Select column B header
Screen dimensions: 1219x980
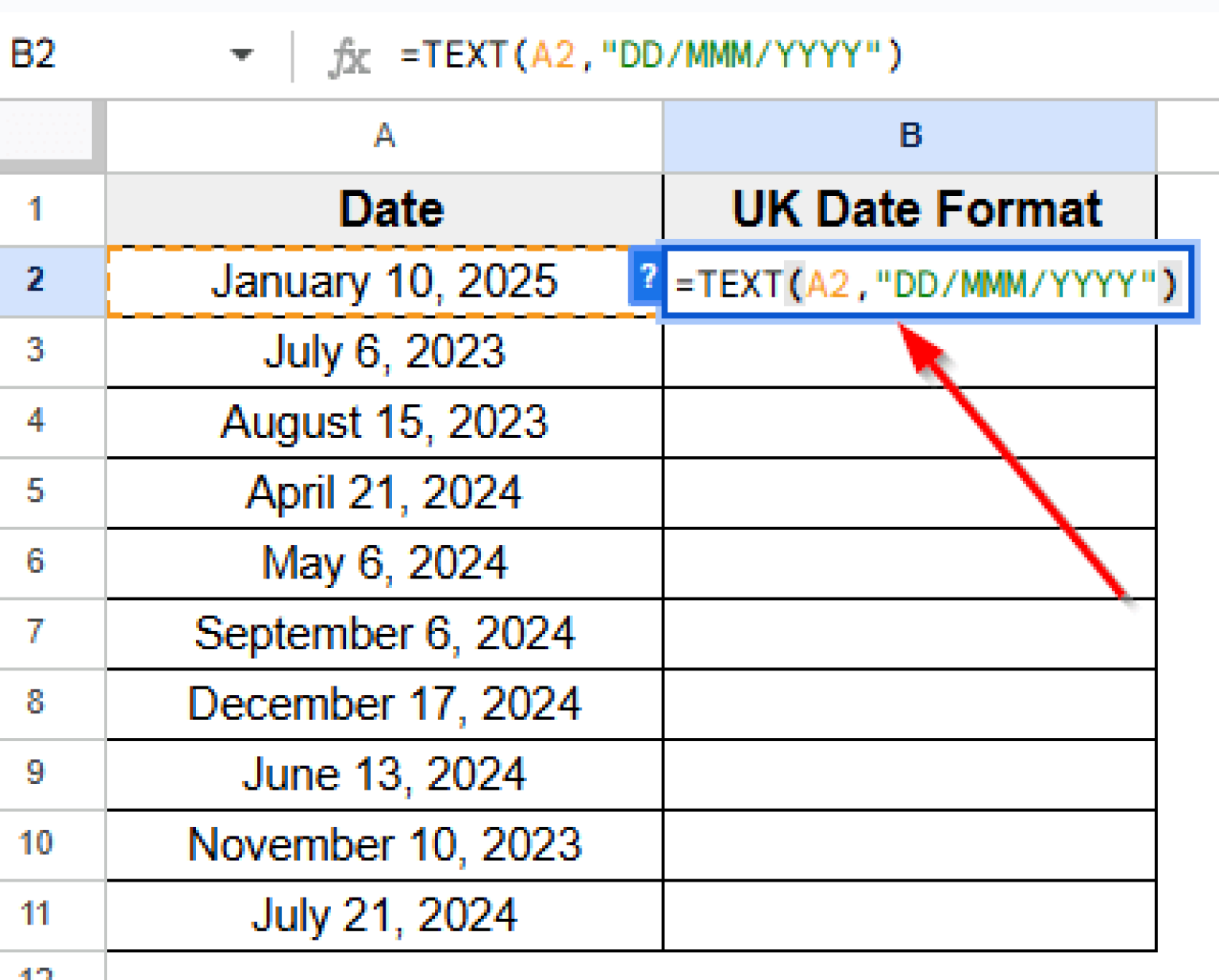pos(909,135)
